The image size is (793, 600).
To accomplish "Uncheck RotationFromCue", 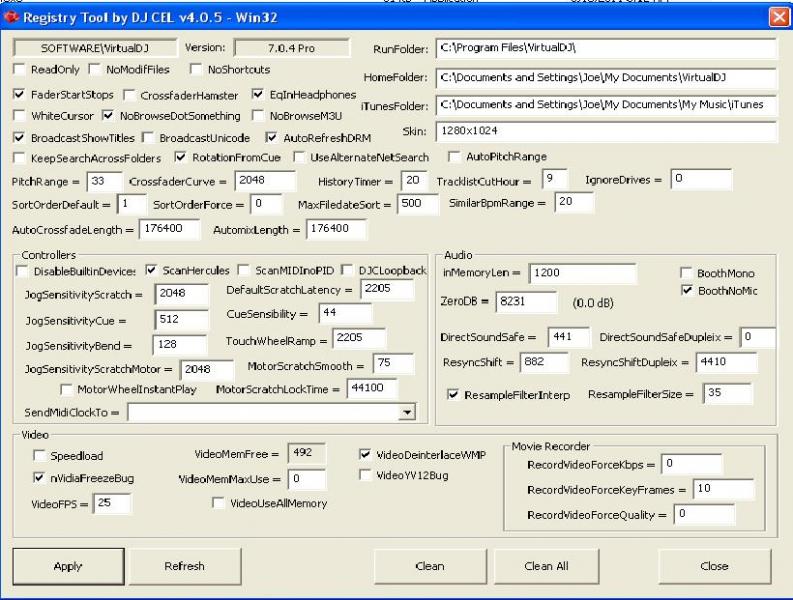I will (x=181, y=157).
